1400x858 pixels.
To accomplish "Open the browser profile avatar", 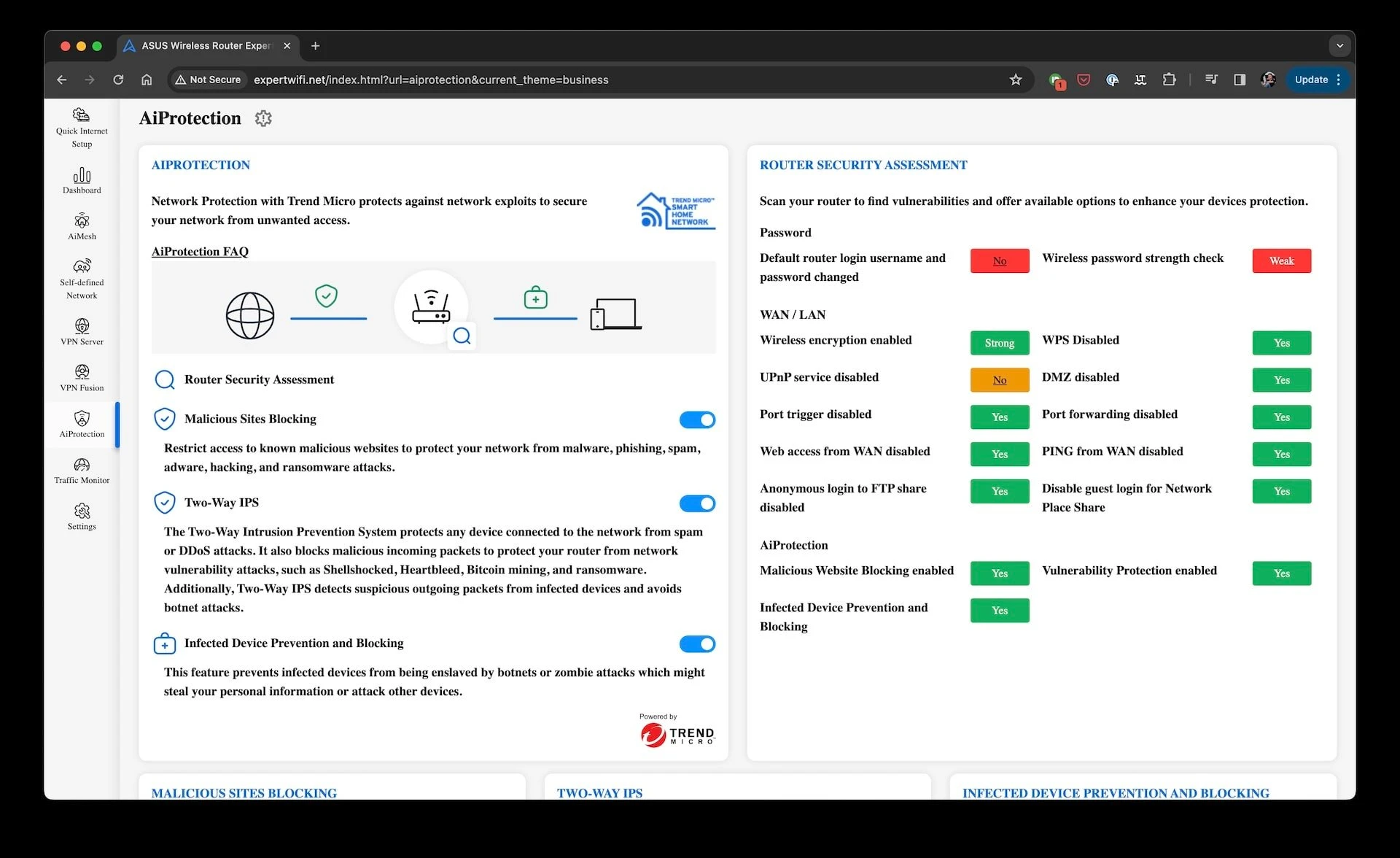I will coord(1268,80).
